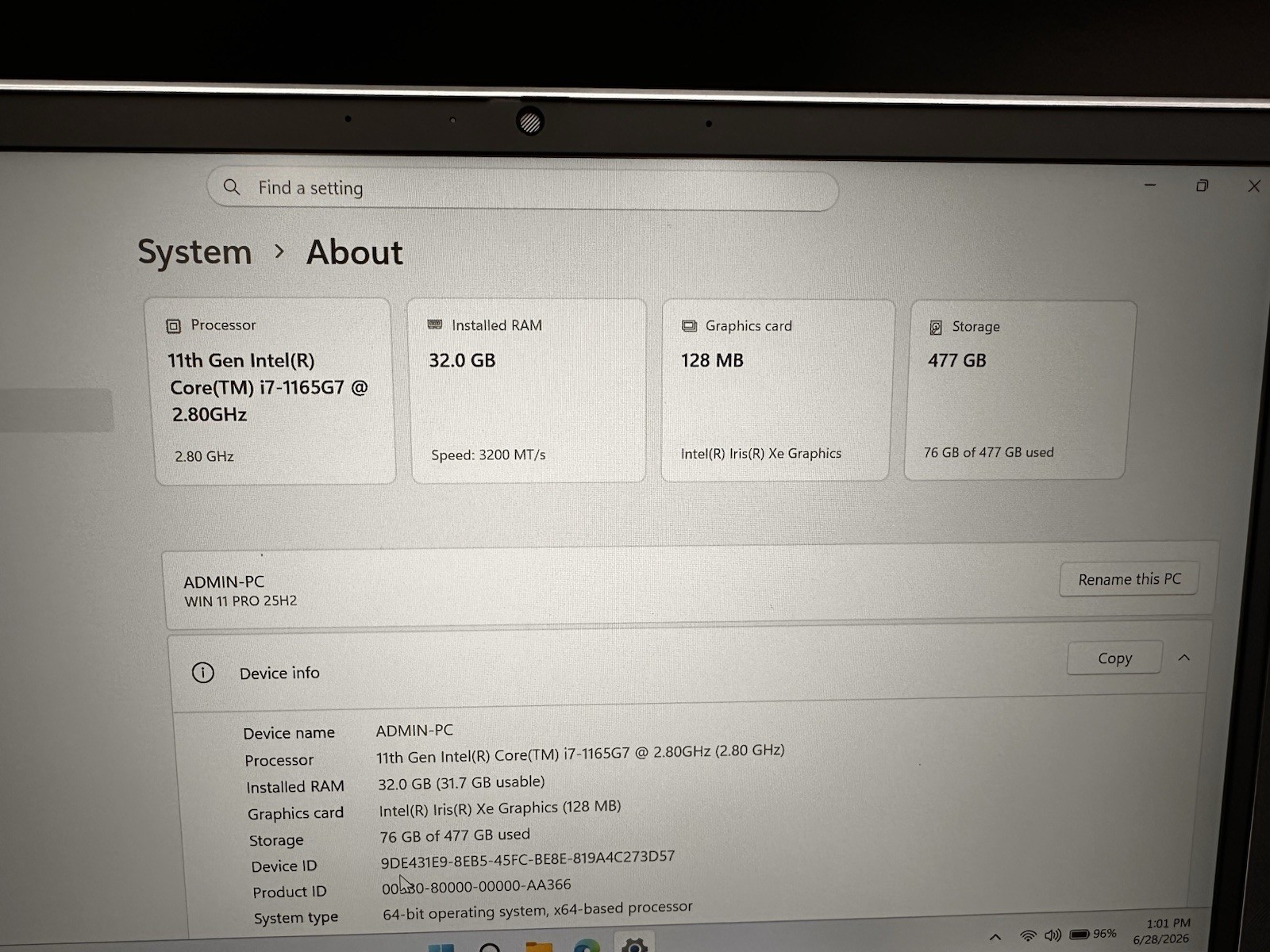This screenshot has width=1270, height=952.
Task: Click the Settings gear taskbar icon
Action: 634,944
